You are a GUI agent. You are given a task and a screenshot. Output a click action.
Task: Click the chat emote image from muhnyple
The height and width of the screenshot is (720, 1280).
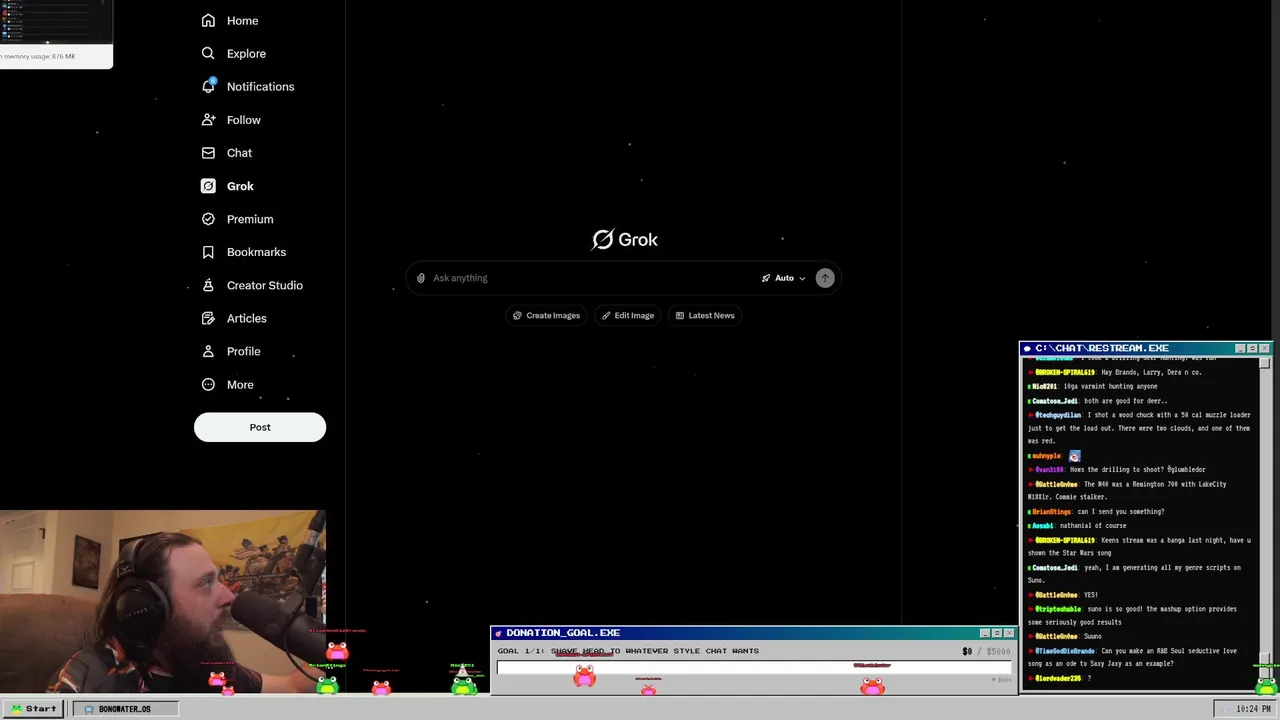tap(1074, 455)
